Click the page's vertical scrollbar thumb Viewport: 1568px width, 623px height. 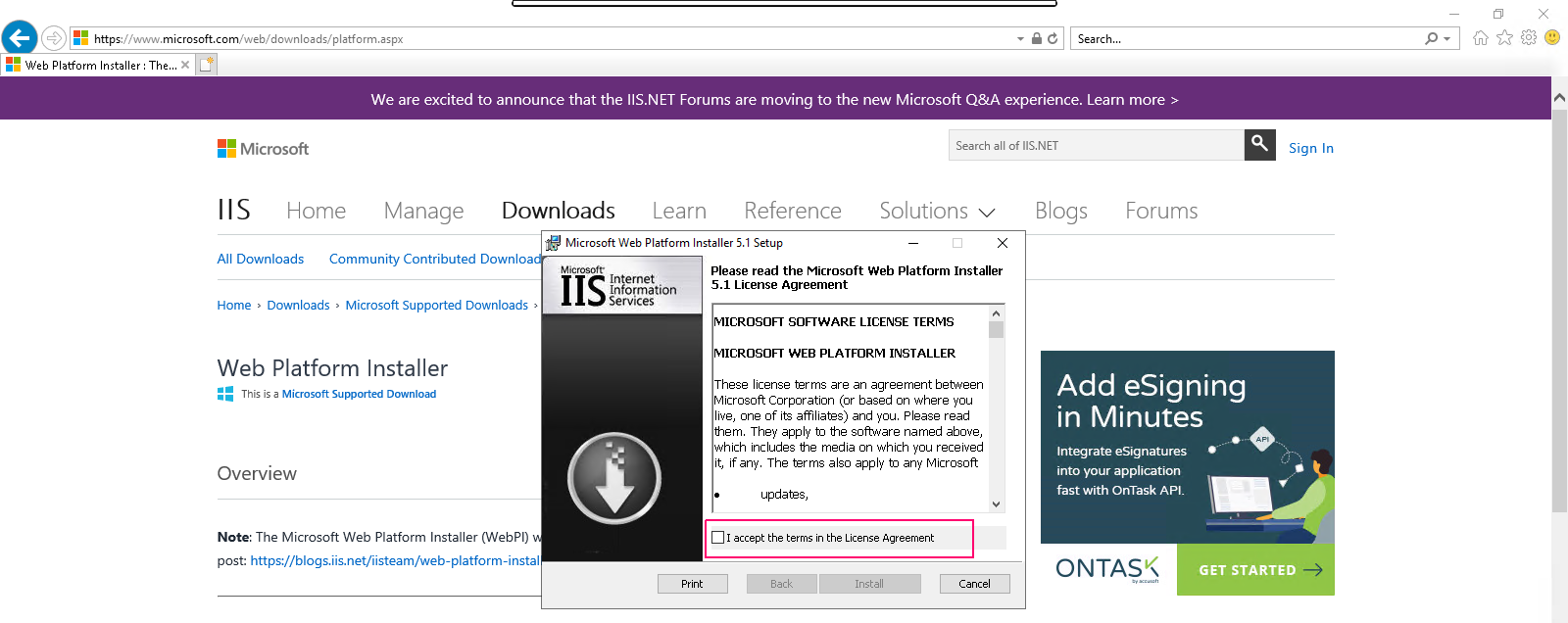pyautogui.click(x=1559, y=309)
